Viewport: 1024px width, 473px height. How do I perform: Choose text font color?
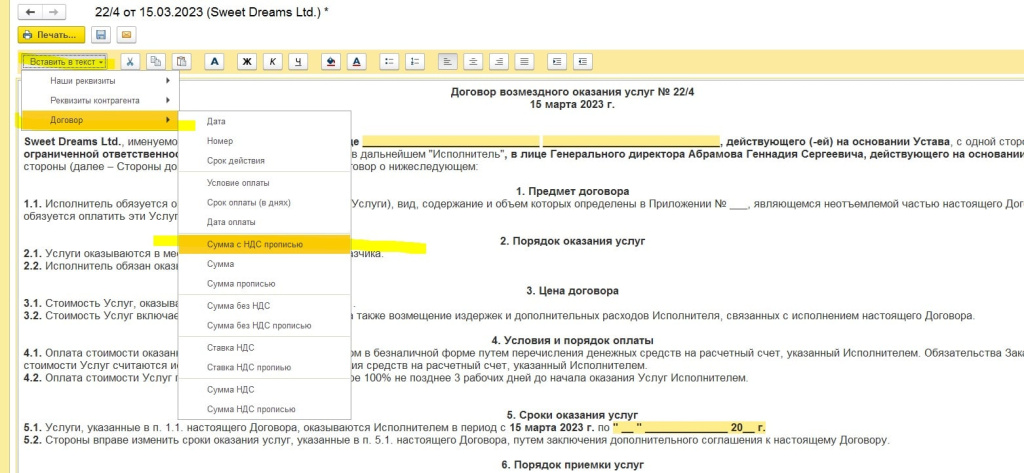point(357,61)
